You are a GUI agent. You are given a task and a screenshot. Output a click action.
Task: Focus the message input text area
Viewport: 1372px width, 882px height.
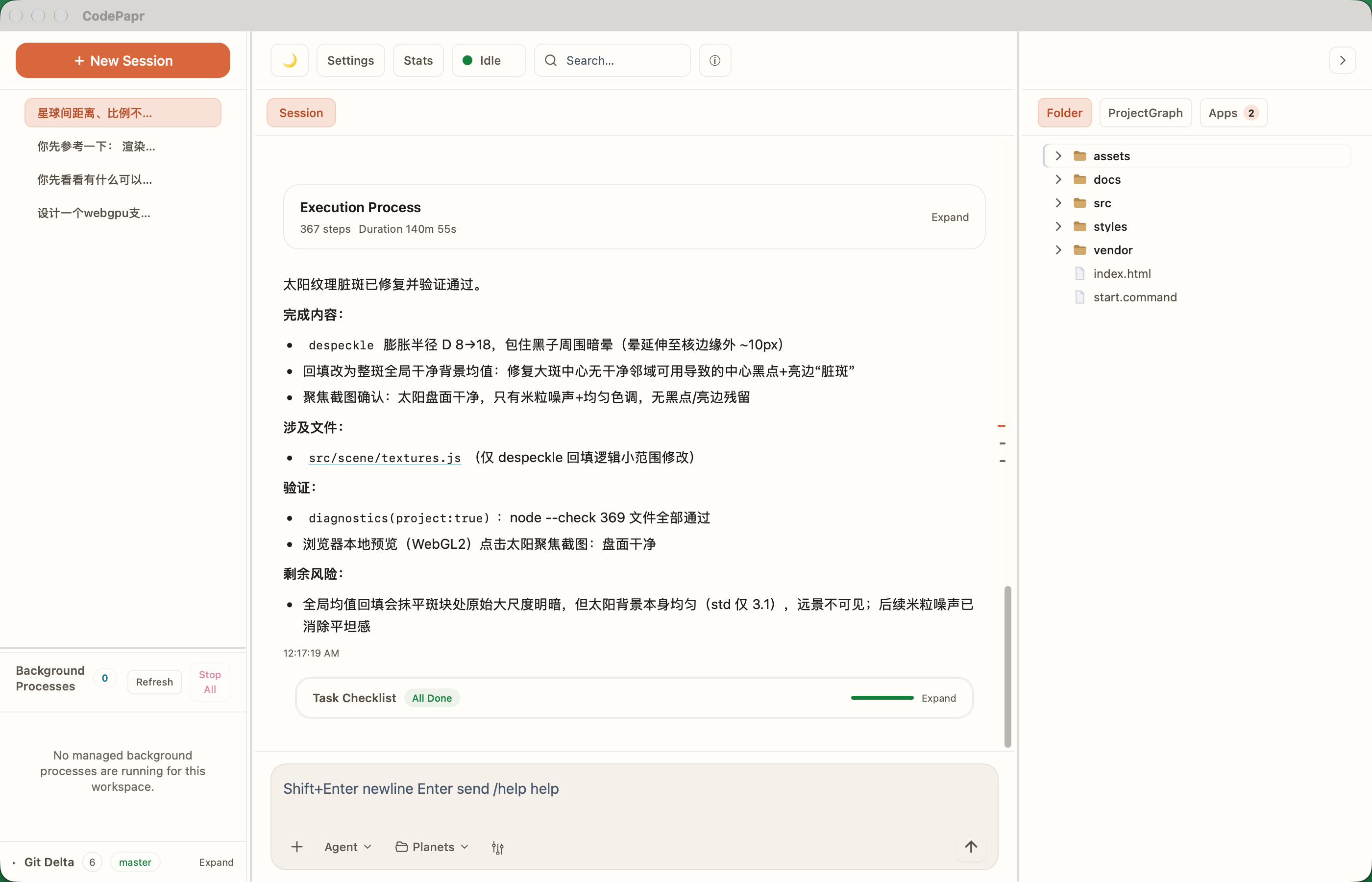[x=634, y=789]
